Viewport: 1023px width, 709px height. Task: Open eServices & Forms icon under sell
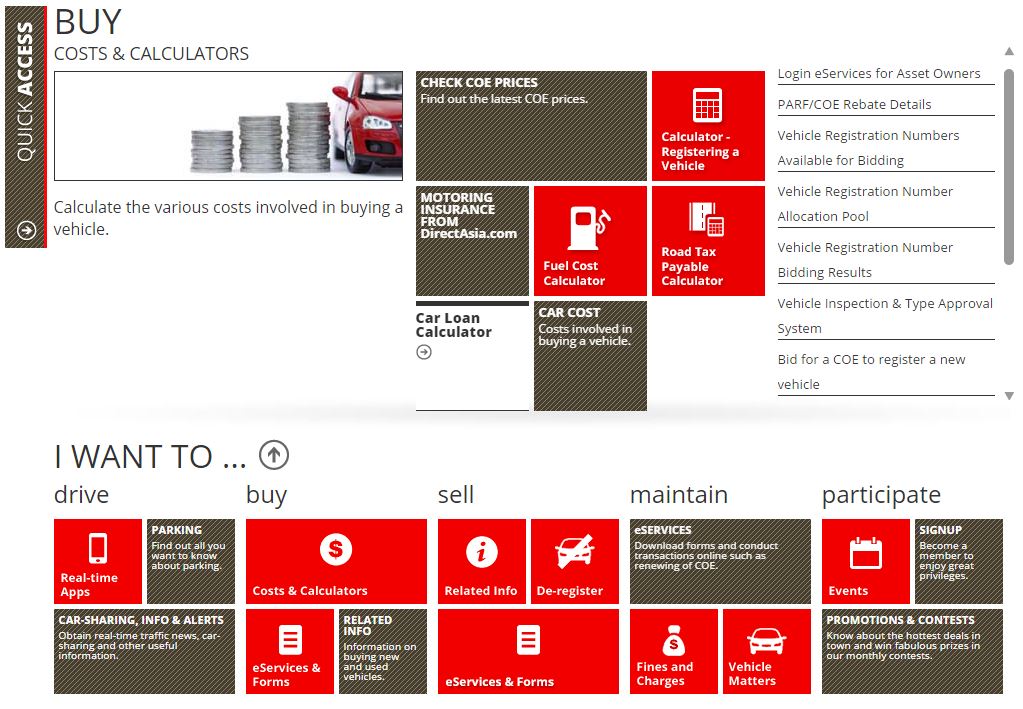[528, 640]
